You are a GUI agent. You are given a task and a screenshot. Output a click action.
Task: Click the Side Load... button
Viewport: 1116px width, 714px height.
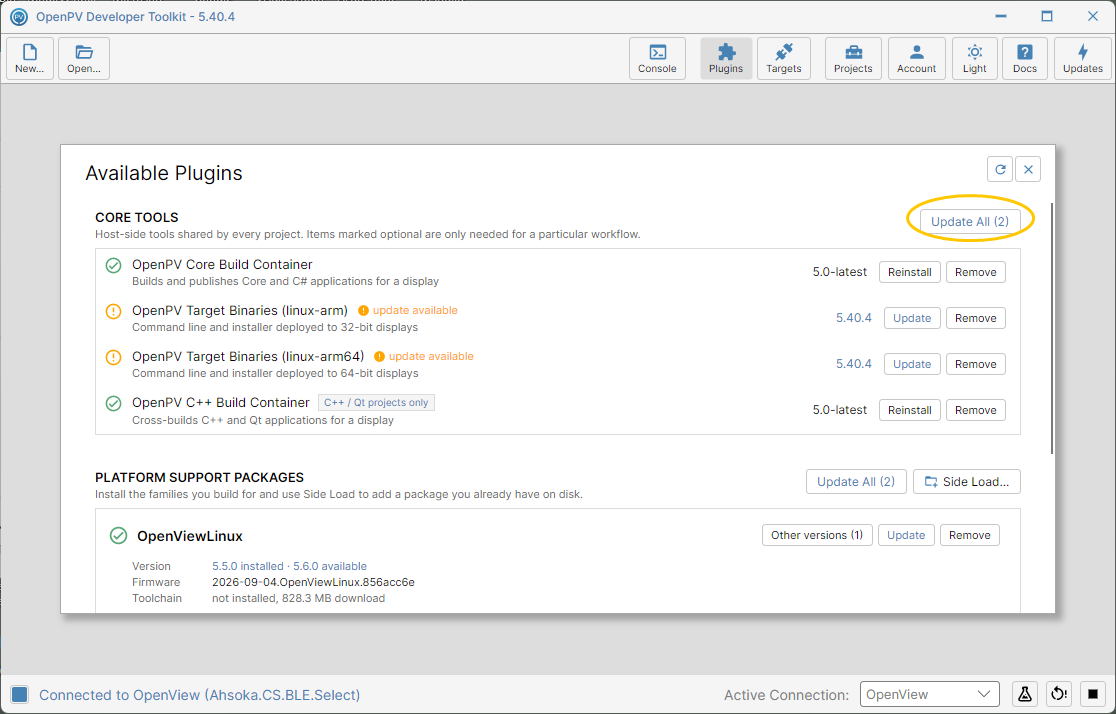coord(967,481)
